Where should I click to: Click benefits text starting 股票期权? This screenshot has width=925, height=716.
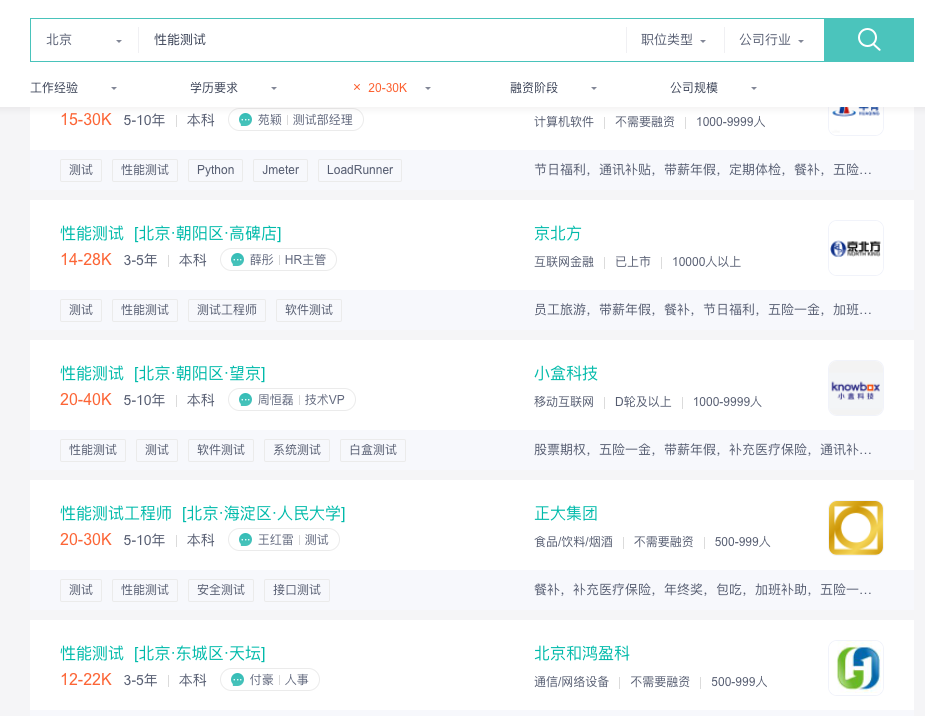click(x=703, y=449)
